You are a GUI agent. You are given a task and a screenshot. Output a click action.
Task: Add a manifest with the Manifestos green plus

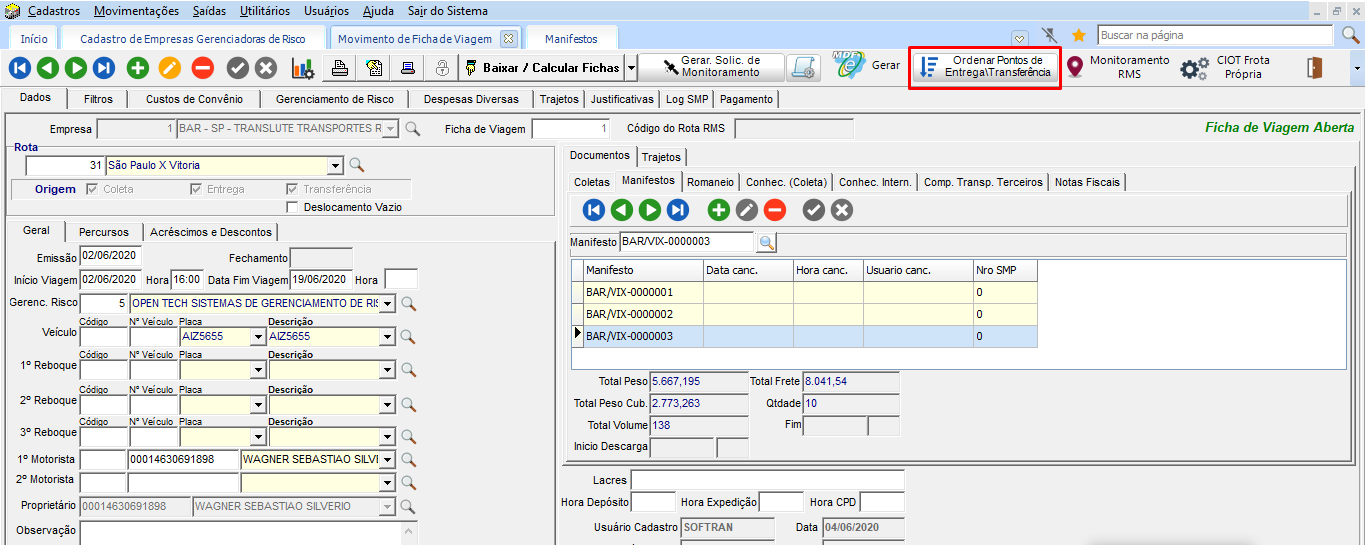tap(718, 210)
